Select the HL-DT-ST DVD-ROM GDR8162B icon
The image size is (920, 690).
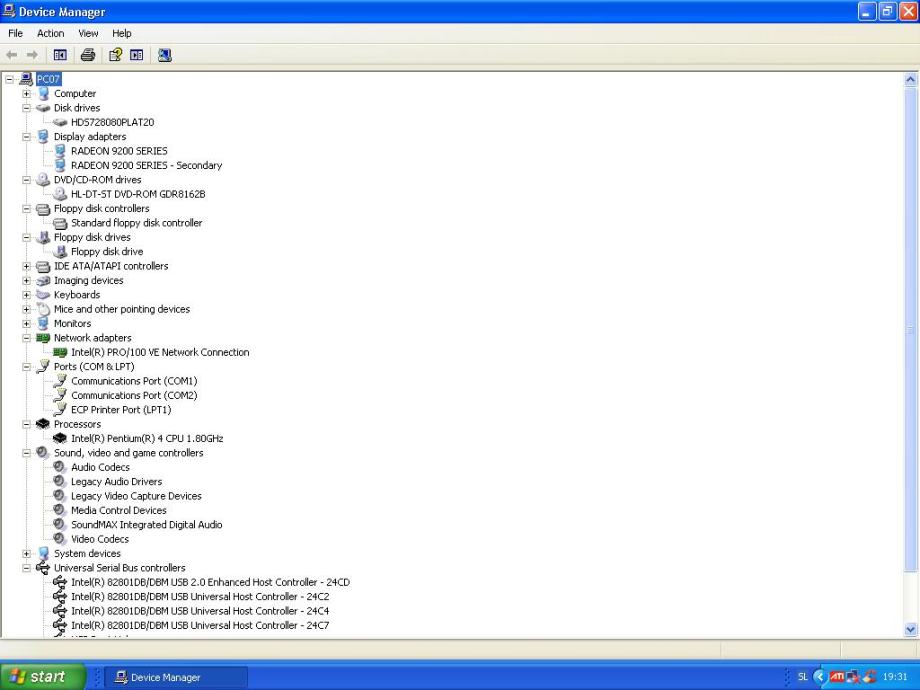point(60,194)
